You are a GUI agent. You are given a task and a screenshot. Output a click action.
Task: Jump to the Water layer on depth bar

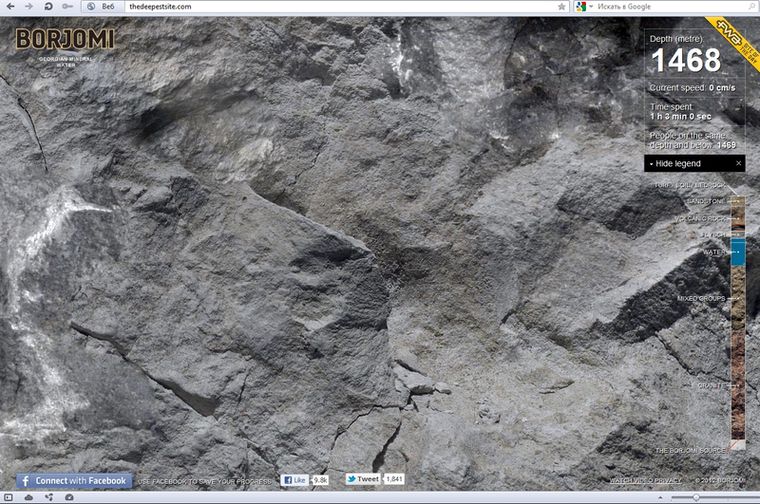click(x=738, y=252)
